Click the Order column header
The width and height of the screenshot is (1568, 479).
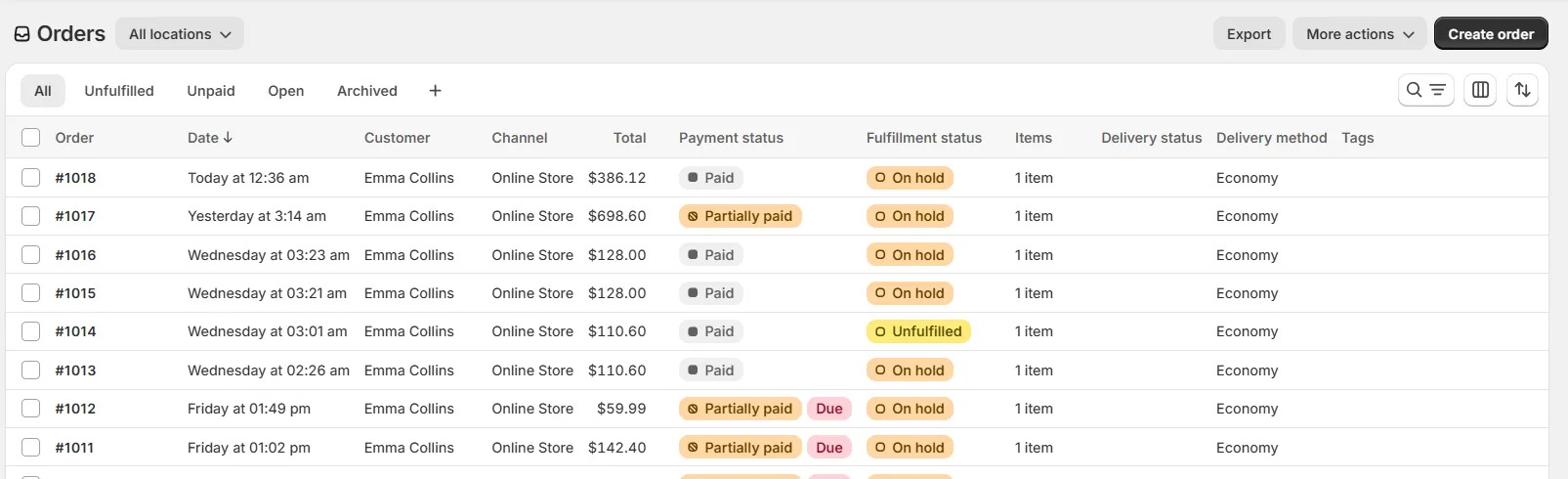[x=74, y=138]
